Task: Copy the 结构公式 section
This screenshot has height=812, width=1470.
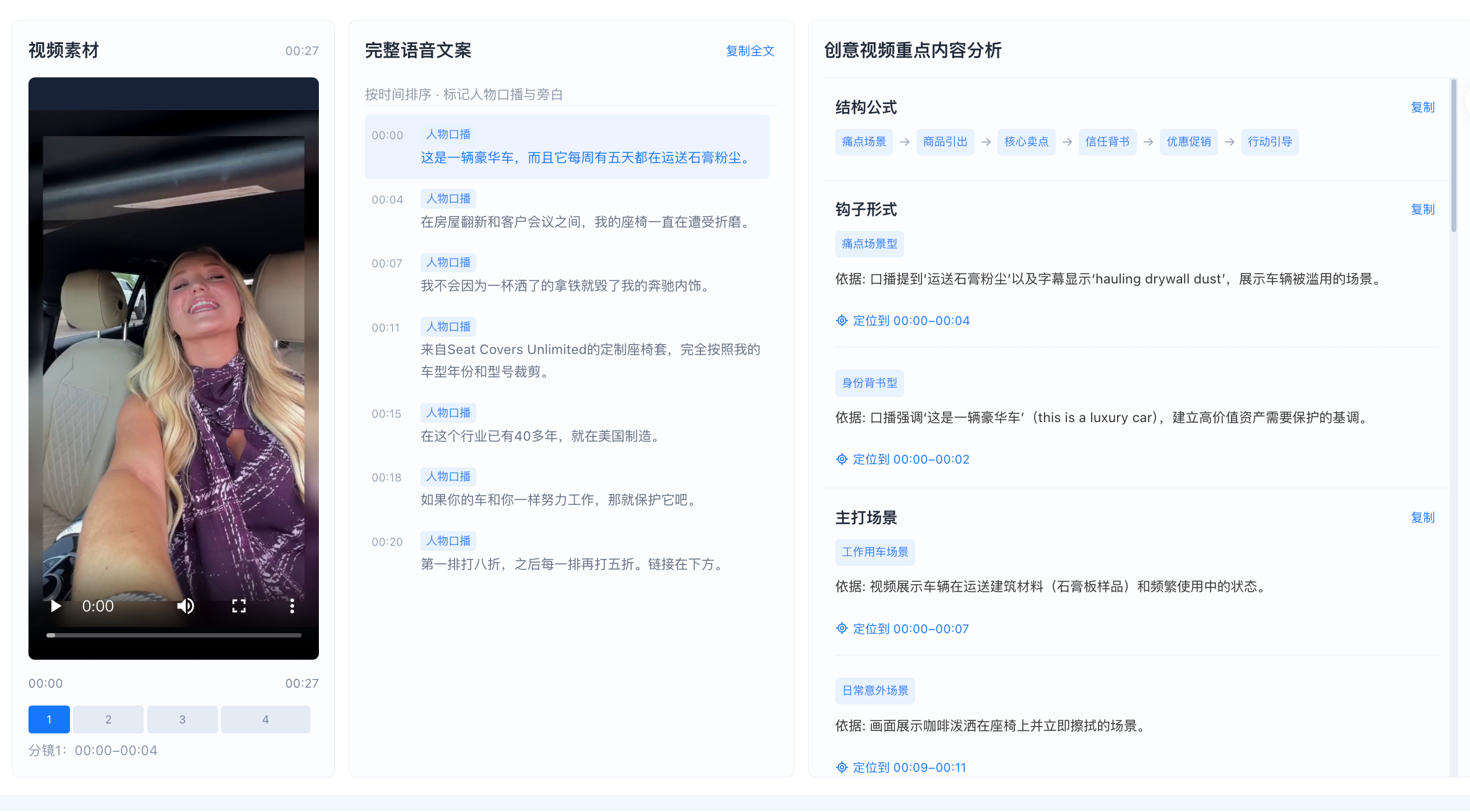Action: tap(1422, 107)
